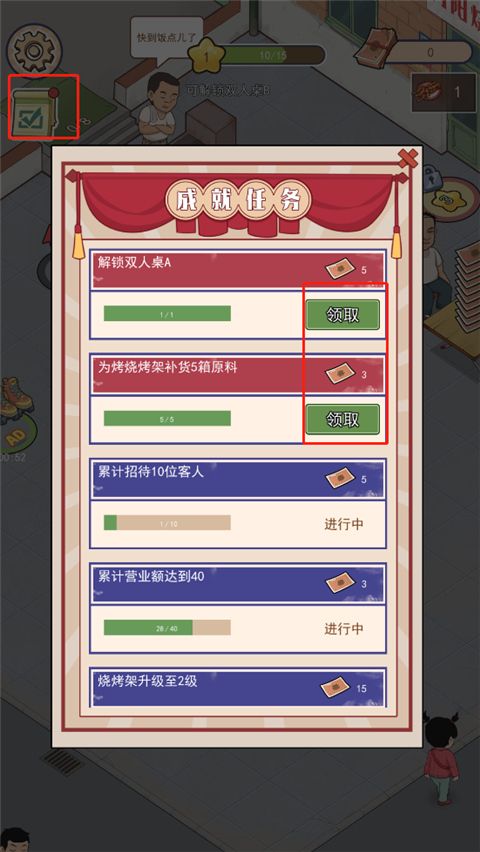Viewport: 480px width, 852px height.
Task: Tap the 成就任务 title banner
Action: point(238,201)
